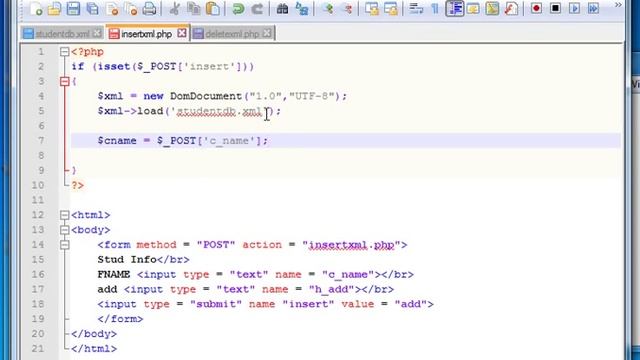Open Find with binoculars icon

282,9
